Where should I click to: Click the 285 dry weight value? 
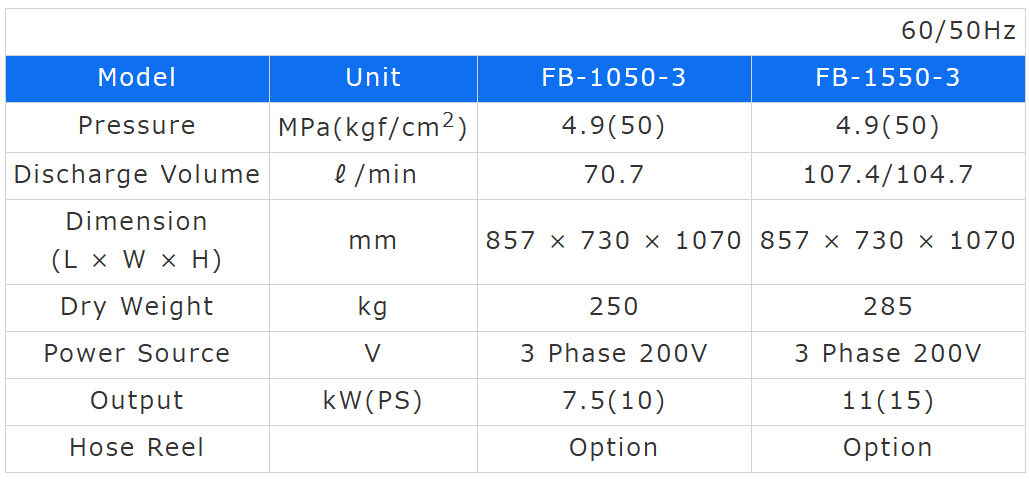[888, 306]
